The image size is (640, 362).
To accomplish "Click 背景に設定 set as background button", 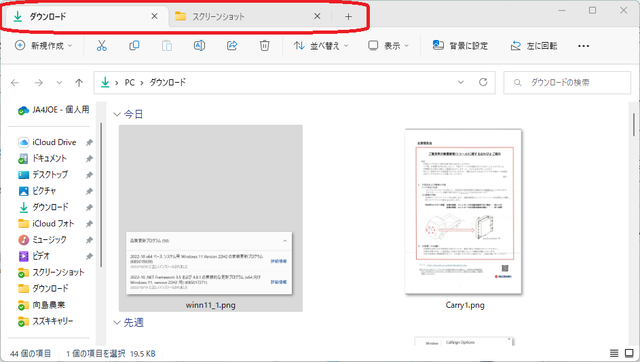I will pos(460,46).
